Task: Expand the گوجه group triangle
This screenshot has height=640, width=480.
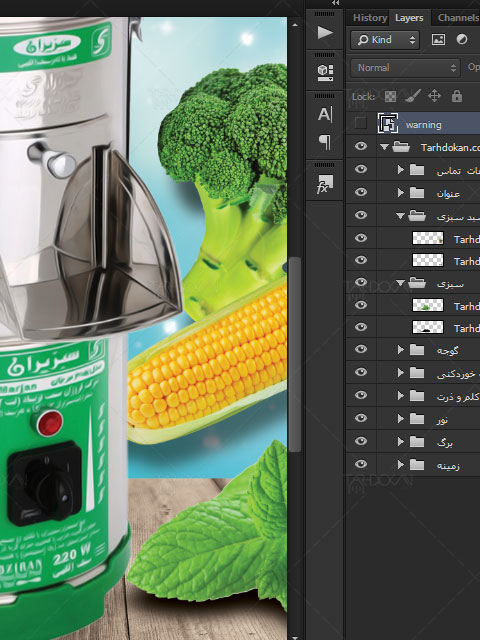Action: [400, 349]
